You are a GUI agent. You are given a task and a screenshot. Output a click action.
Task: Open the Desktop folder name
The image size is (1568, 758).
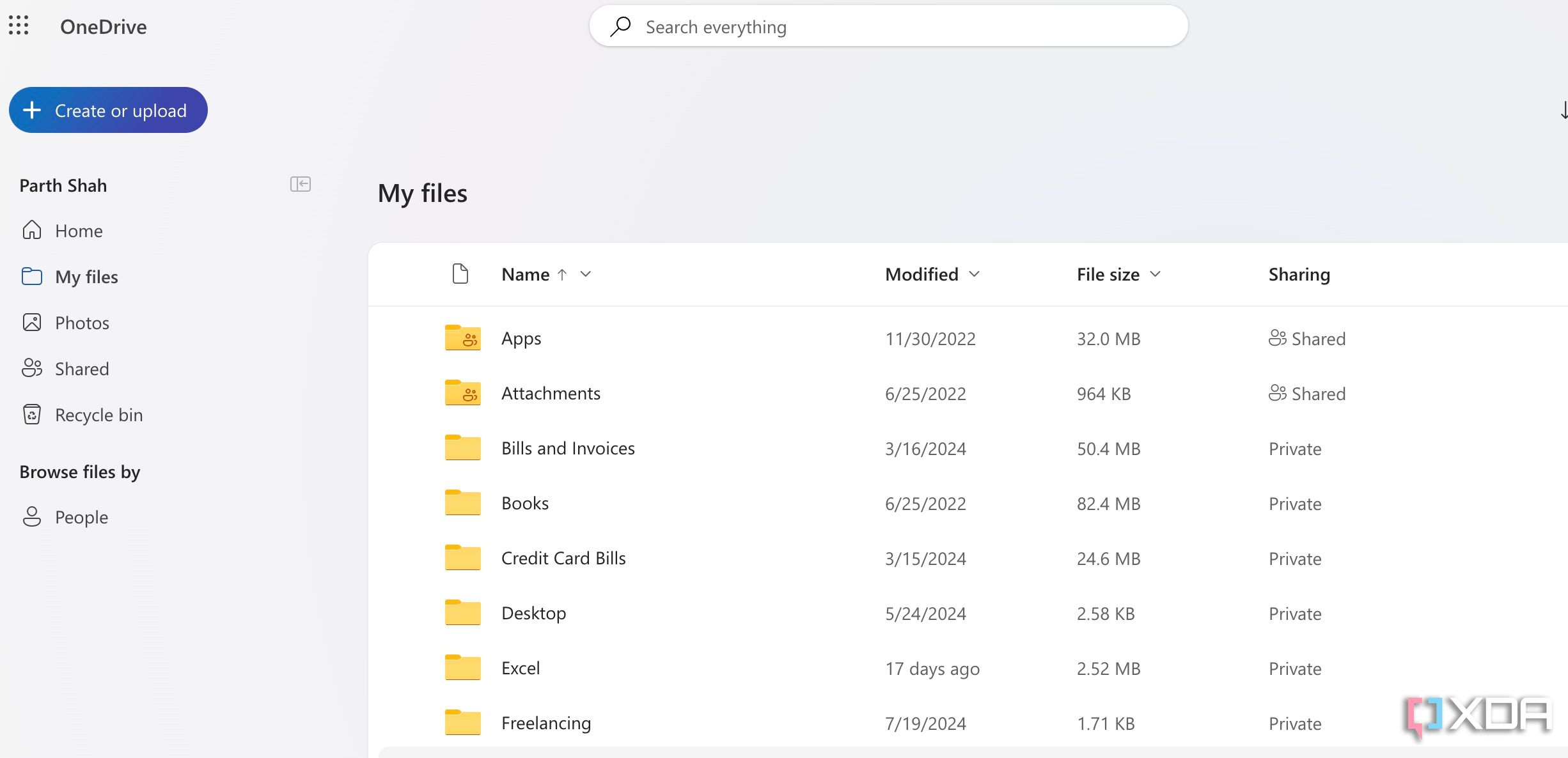[533, 614]
